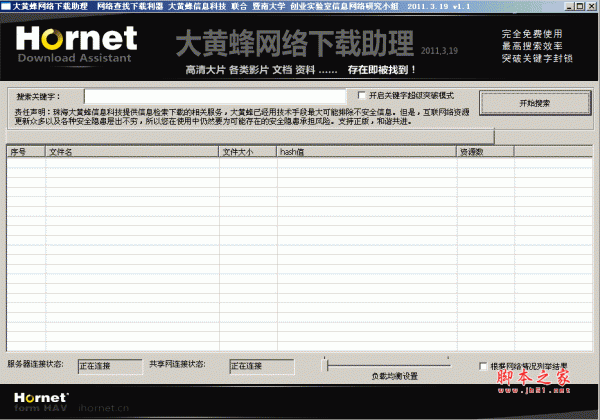This screenshot has width=600, height=420.
Task: Click the 开始搜索 button
Action: coord(535,103)
